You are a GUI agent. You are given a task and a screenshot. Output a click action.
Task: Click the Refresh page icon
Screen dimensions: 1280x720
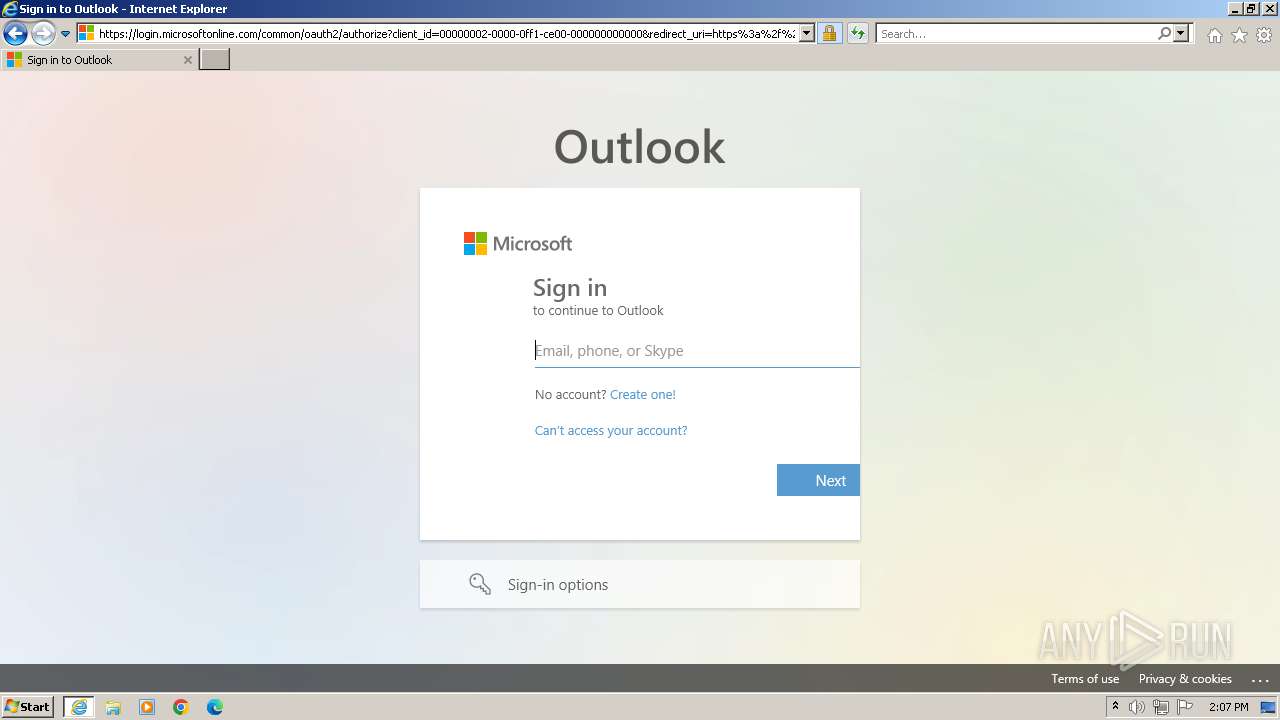[858, 34]
